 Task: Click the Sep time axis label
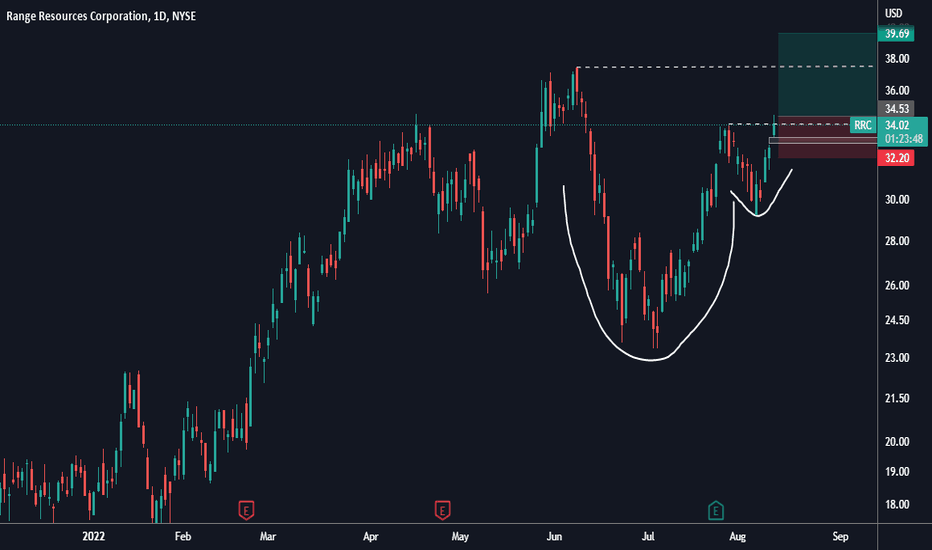[x=840, y=536]
